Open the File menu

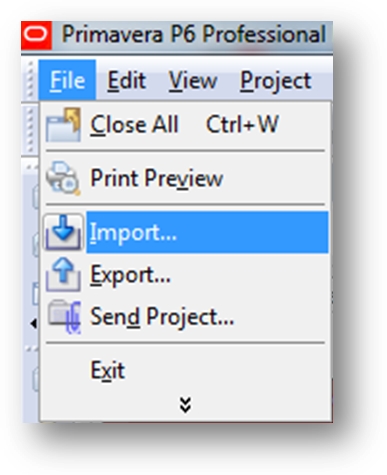click(x=67, y=80)
